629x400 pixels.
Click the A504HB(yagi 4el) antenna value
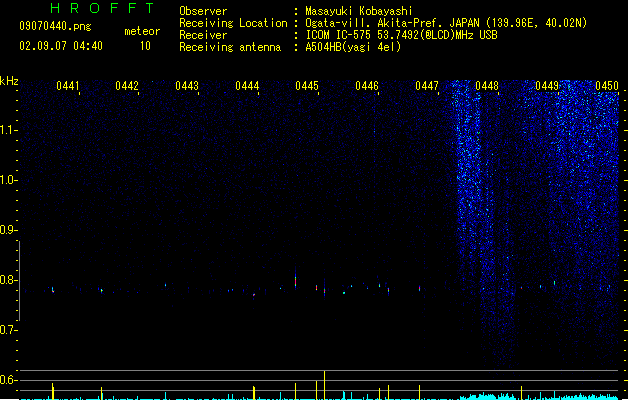353,47
